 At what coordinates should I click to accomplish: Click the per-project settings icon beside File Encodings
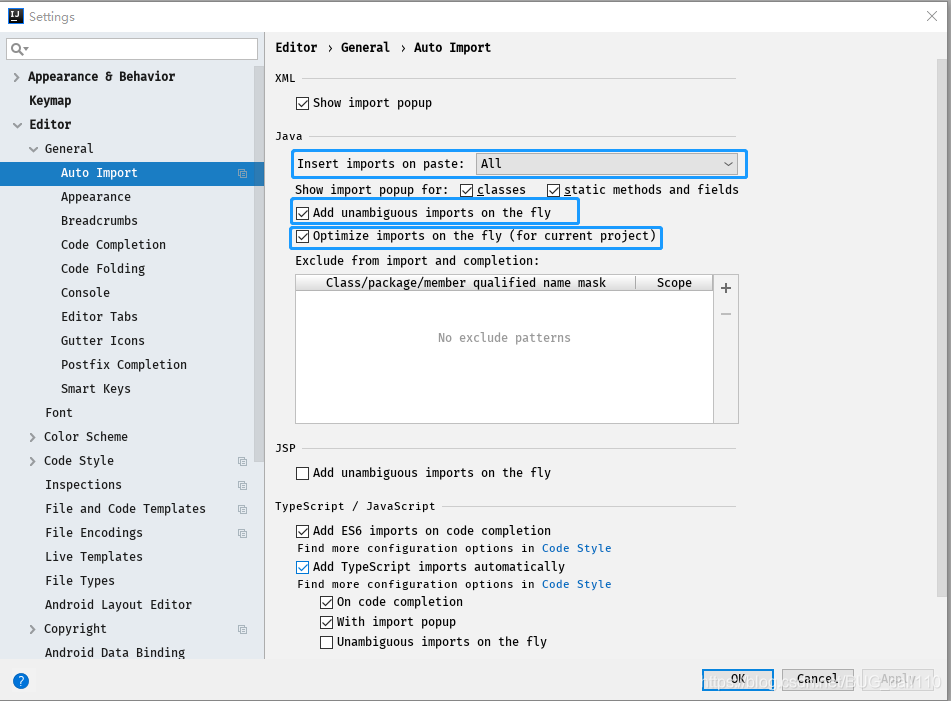pyautogui.click(x=241, y=533)
